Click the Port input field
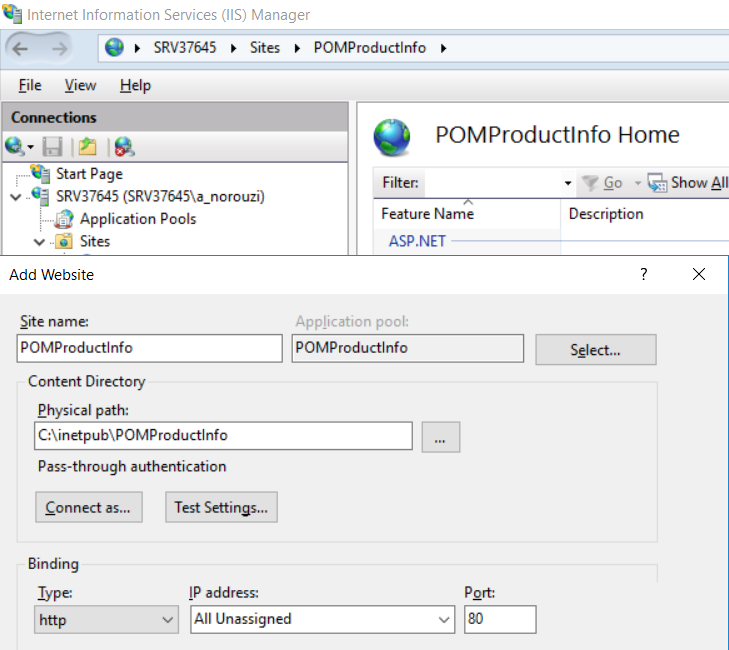 [500, 619]
